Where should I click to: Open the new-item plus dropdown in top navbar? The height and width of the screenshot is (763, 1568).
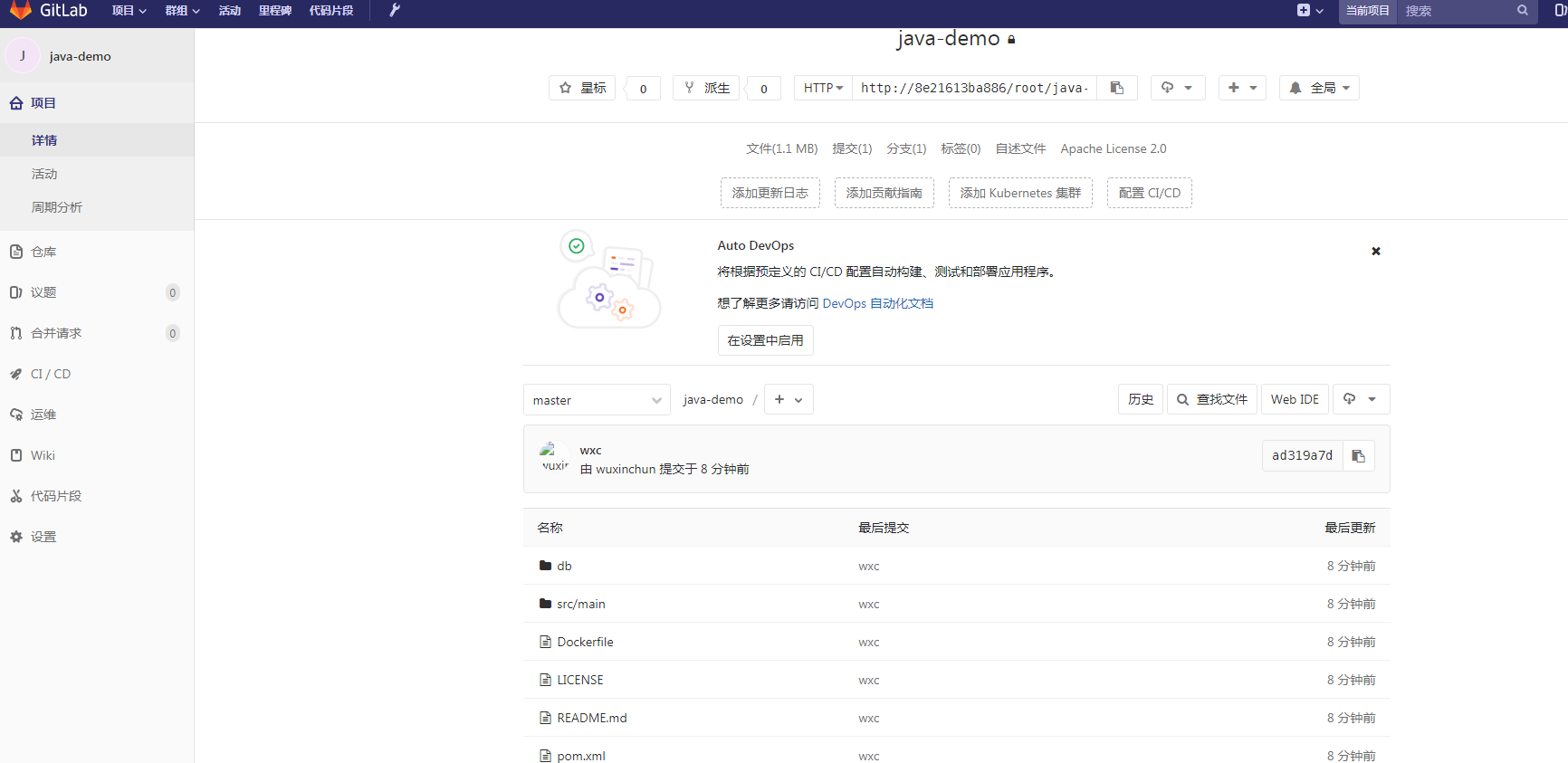point(1310,11)
